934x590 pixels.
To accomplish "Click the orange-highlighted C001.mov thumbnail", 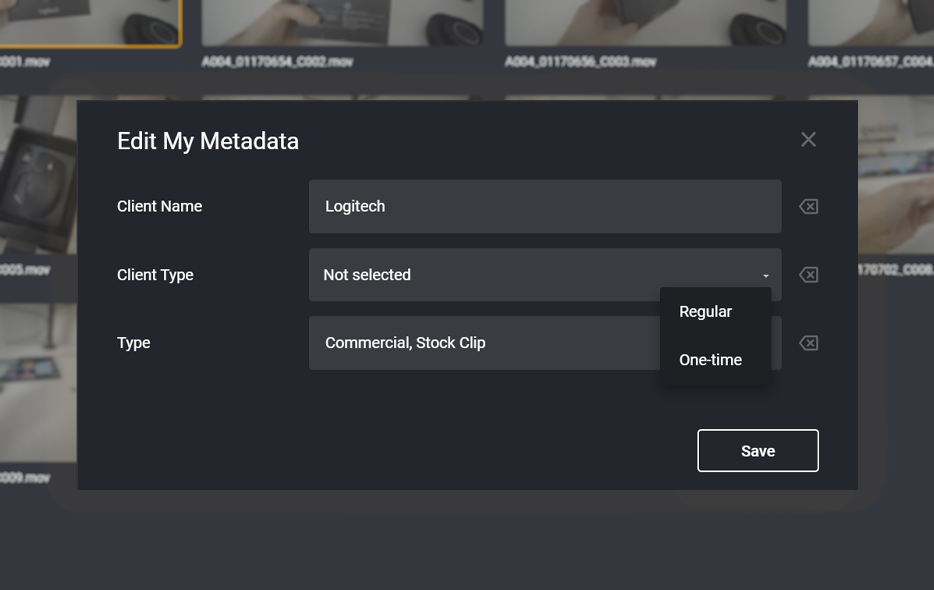I will click(90, 22).
